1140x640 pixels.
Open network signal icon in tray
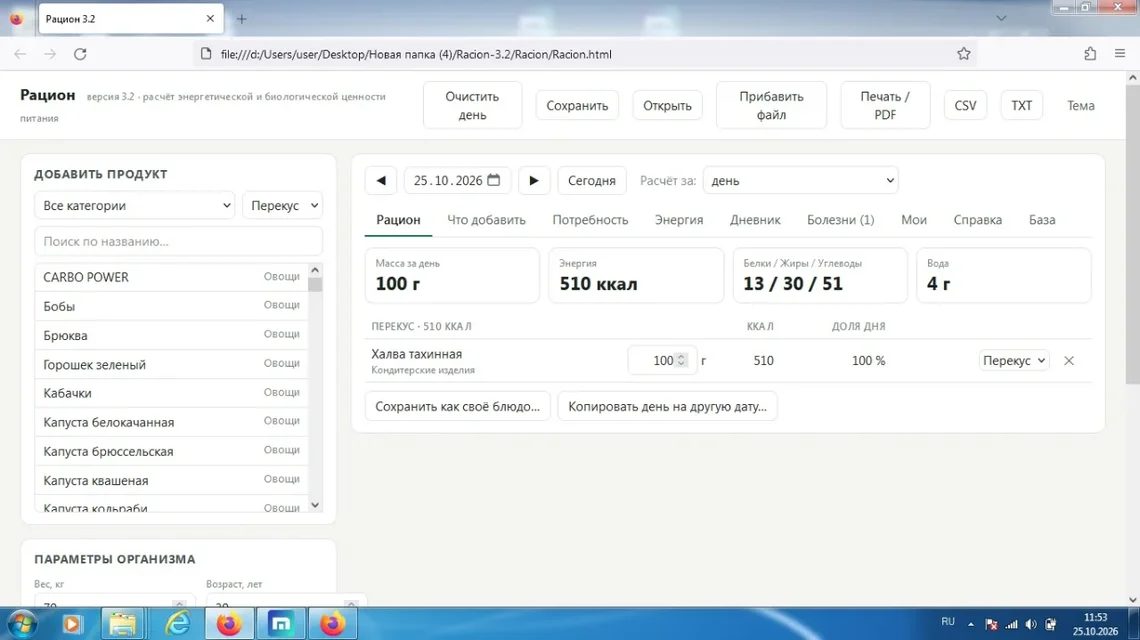(x=1011, y=624)
